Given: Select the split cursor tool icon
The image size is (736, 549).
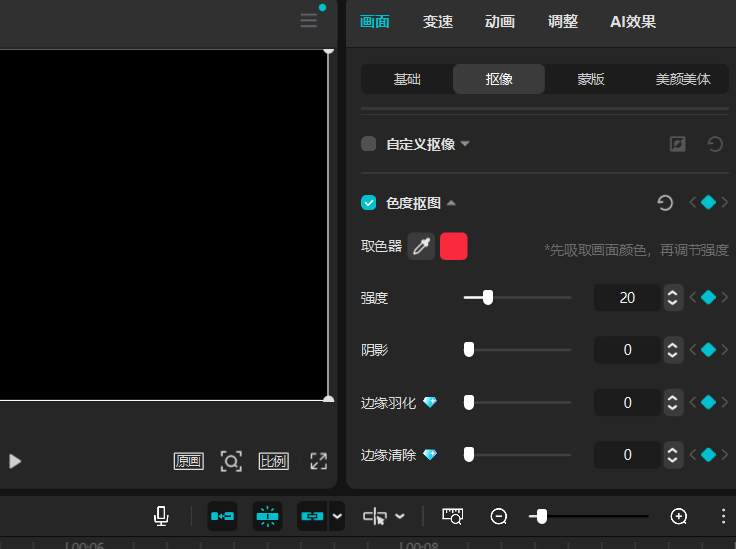Looking at the screenshot, I should [x=375, y=517].
